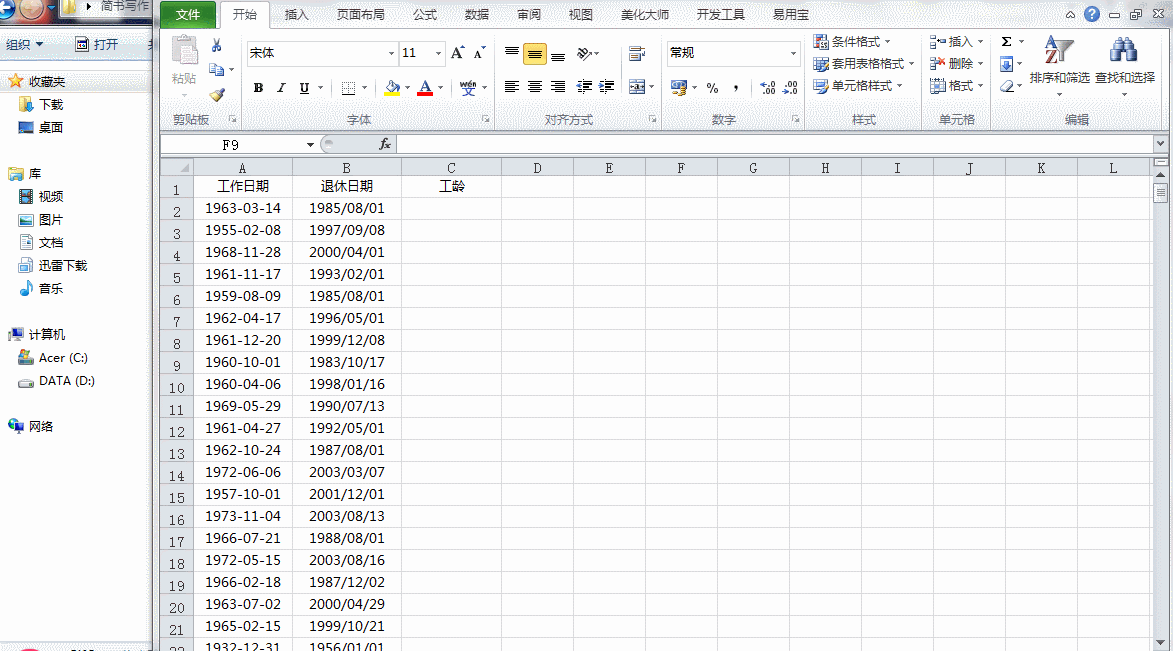Image resolution: width=1173 pixels, height=651 pixels.
Task: Click the red font color swatch
Action: pyautogui.click(x=425, y=88)
